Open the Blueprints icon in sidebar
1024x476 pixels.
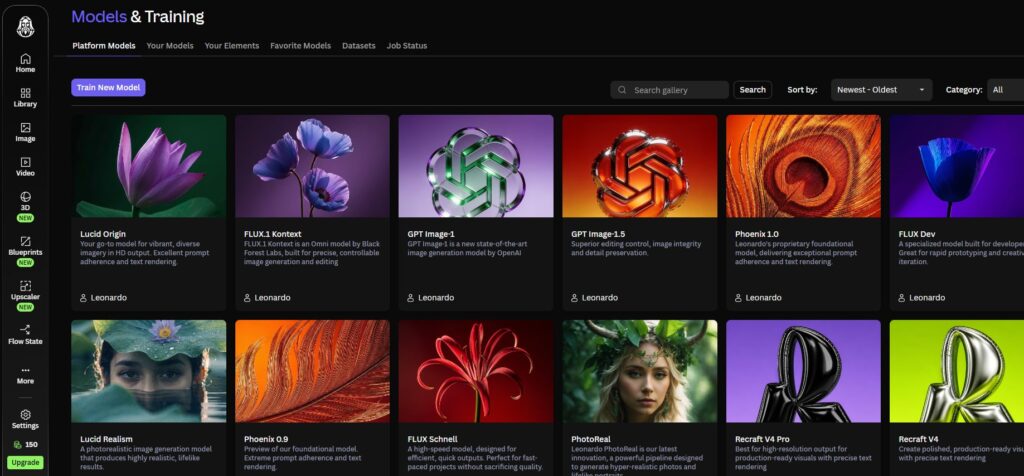[x=25, y=241]
